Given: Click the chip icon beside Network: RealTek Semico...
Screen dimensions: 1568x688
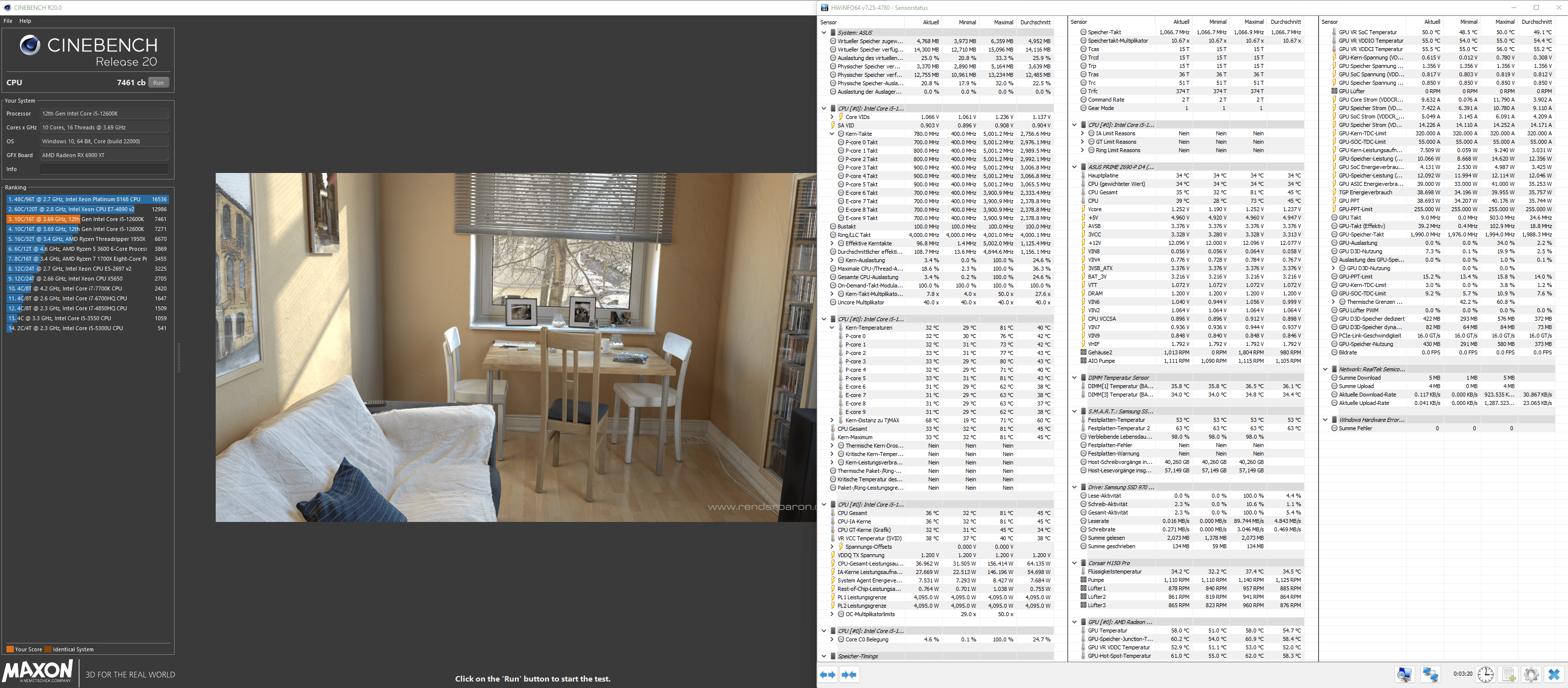Looking at the screenshot, I should (1334, 369).
